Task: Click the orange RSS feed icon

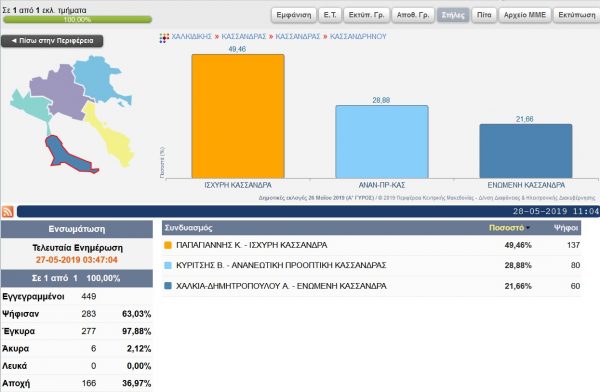Action: (8, 211)
